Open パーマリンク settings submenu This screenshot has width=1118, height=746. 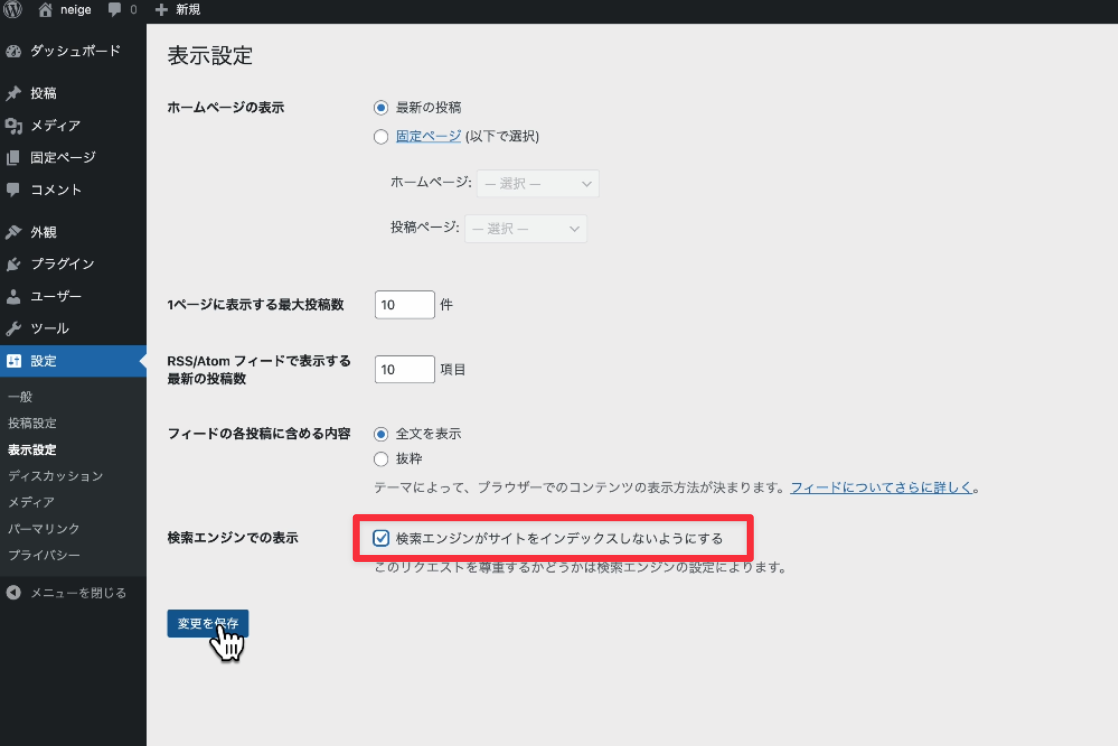pos(44,529)
